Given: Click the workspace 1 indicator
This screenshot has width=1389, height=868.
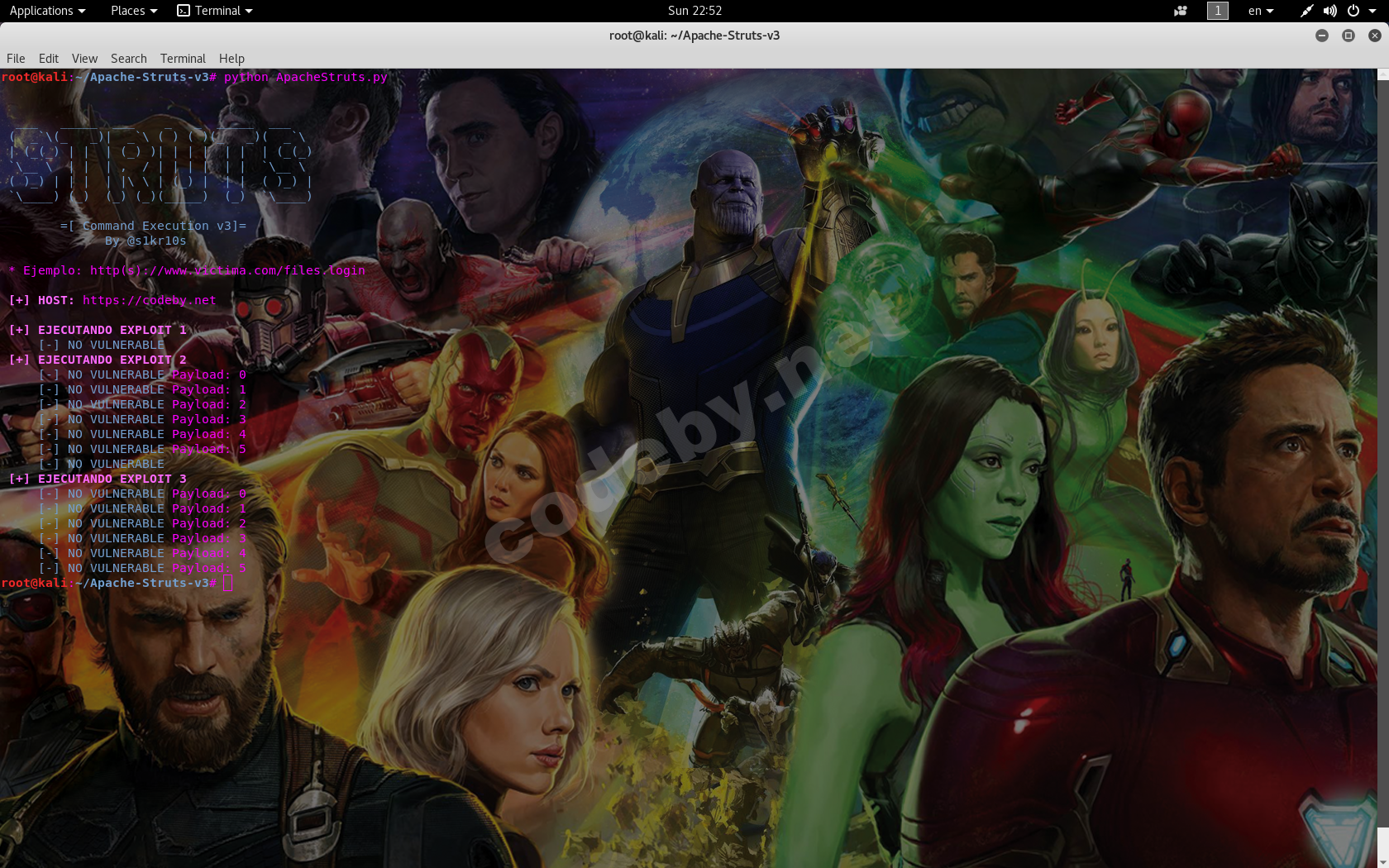Looking at the screenshot, I should 1218,11.
